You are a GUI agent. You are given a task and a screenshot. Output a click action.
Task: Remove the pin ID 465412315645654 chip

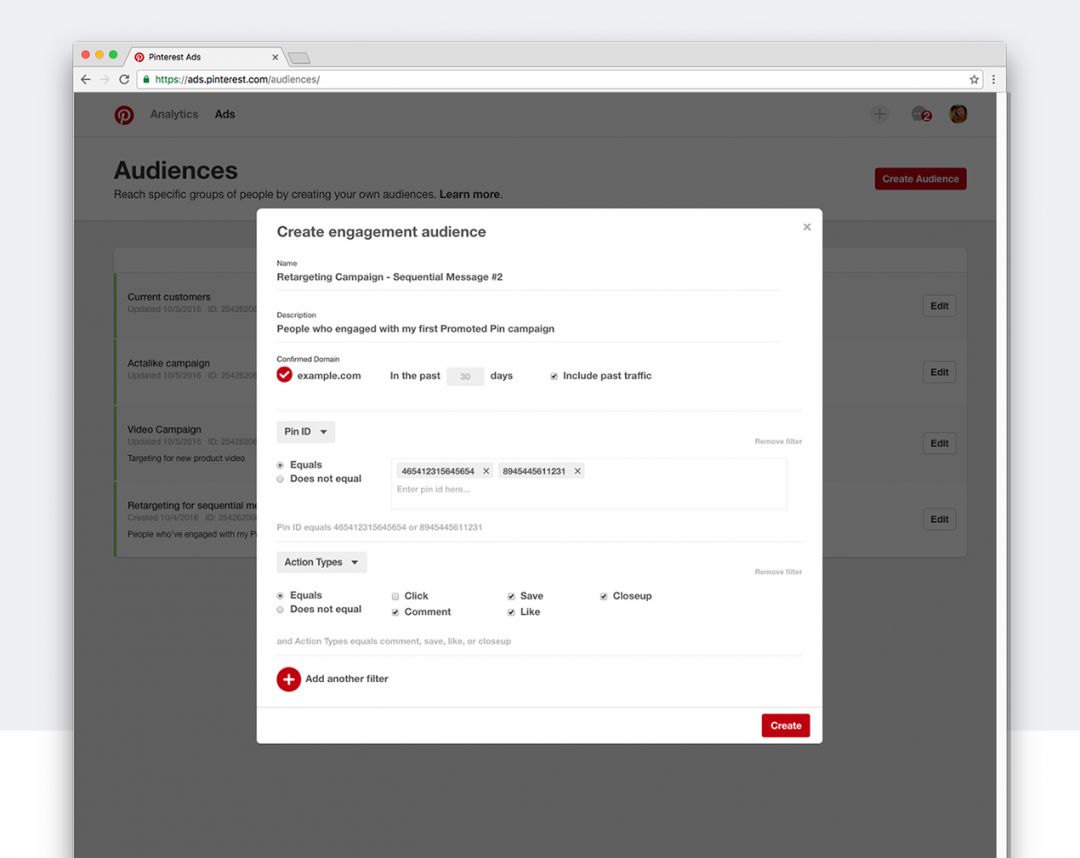[486, 470]
